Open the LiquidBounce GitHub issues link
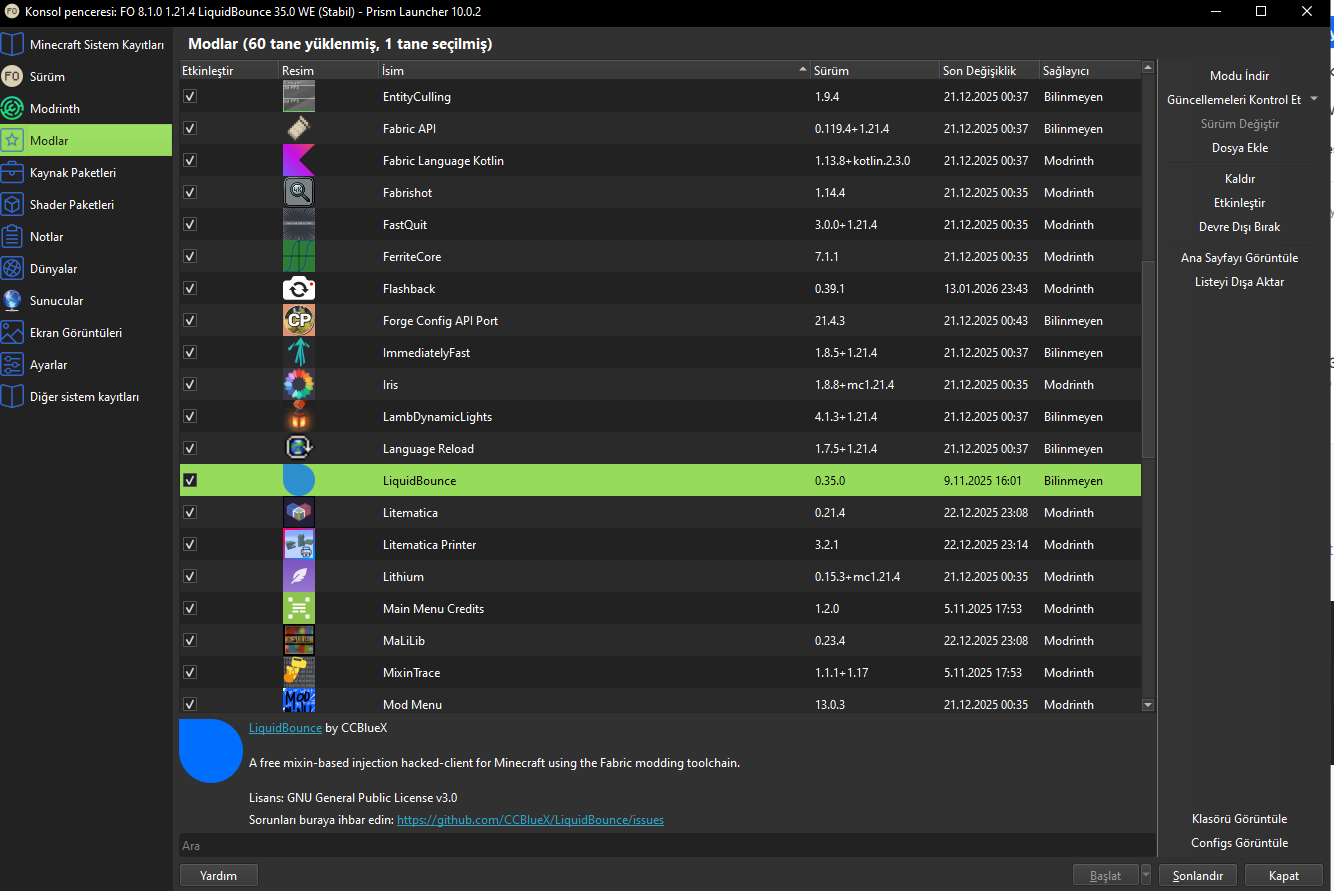 (x=530, y=820)
